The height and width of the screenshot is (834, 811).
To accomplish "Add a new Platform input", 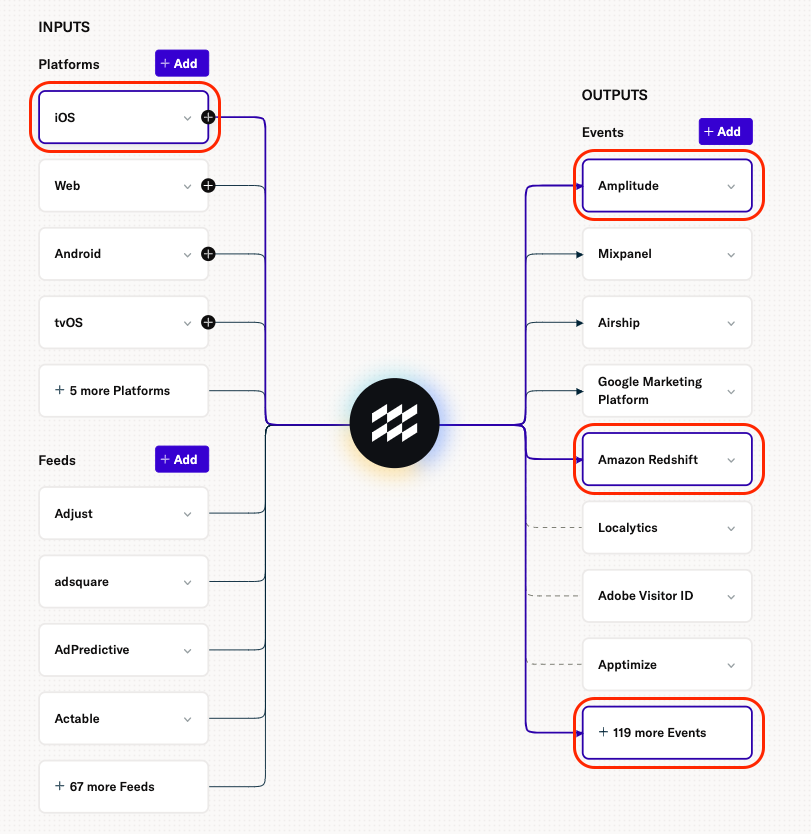I will pyautogui.click(x=182, y=63).
